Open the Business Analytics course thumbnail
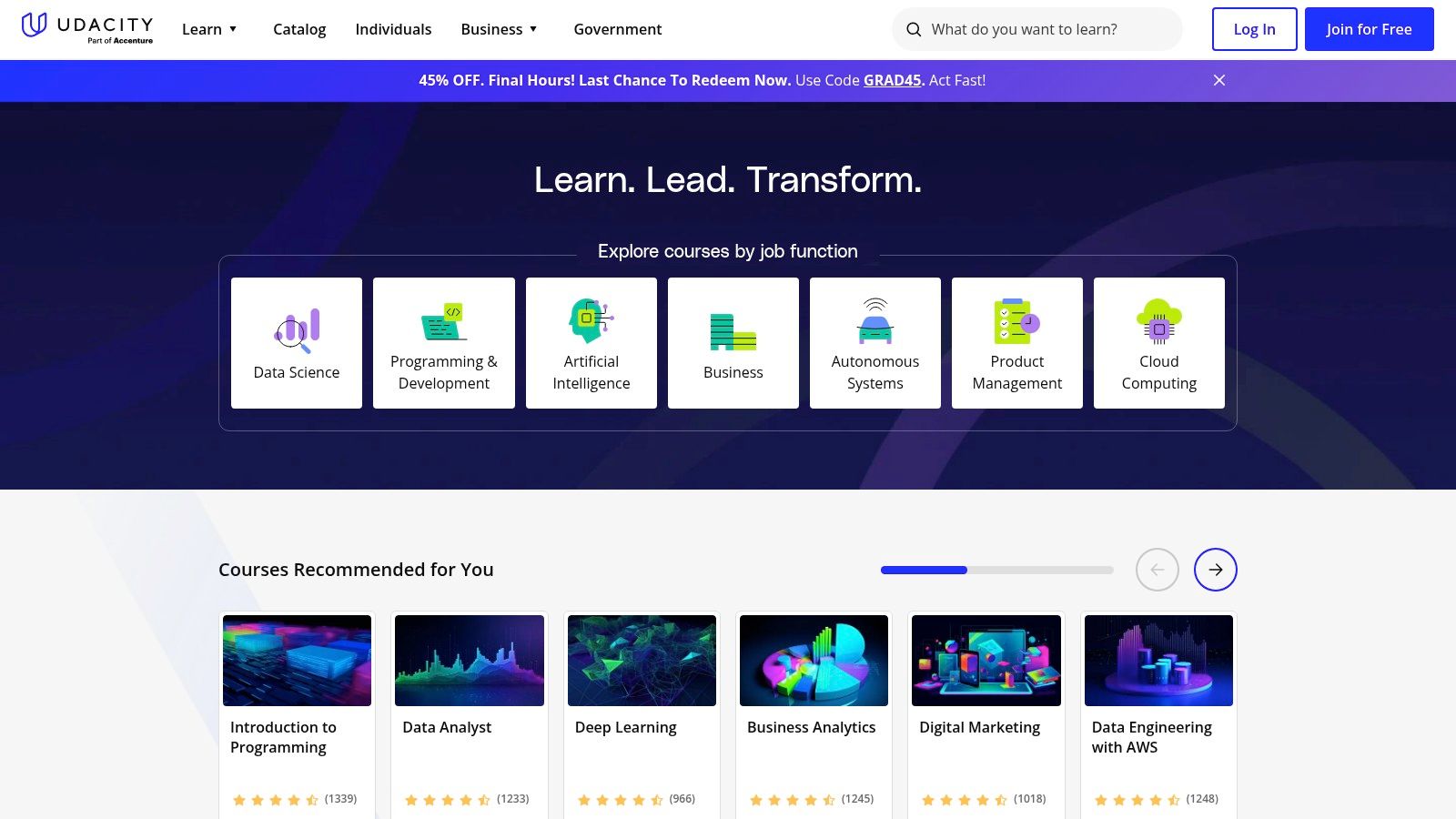 coord(814,661)
